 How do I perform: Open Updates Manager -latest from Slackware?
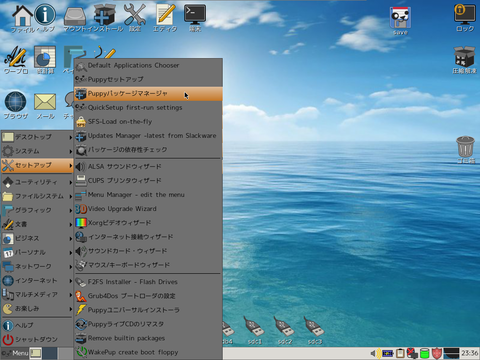pyautogui.click(x=148, y=136)
